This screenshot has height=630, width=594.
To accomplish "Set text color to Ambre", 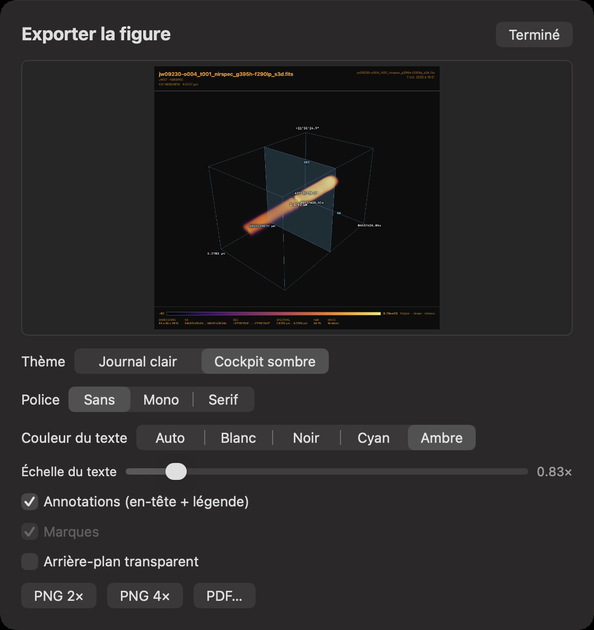I will 442,438.
